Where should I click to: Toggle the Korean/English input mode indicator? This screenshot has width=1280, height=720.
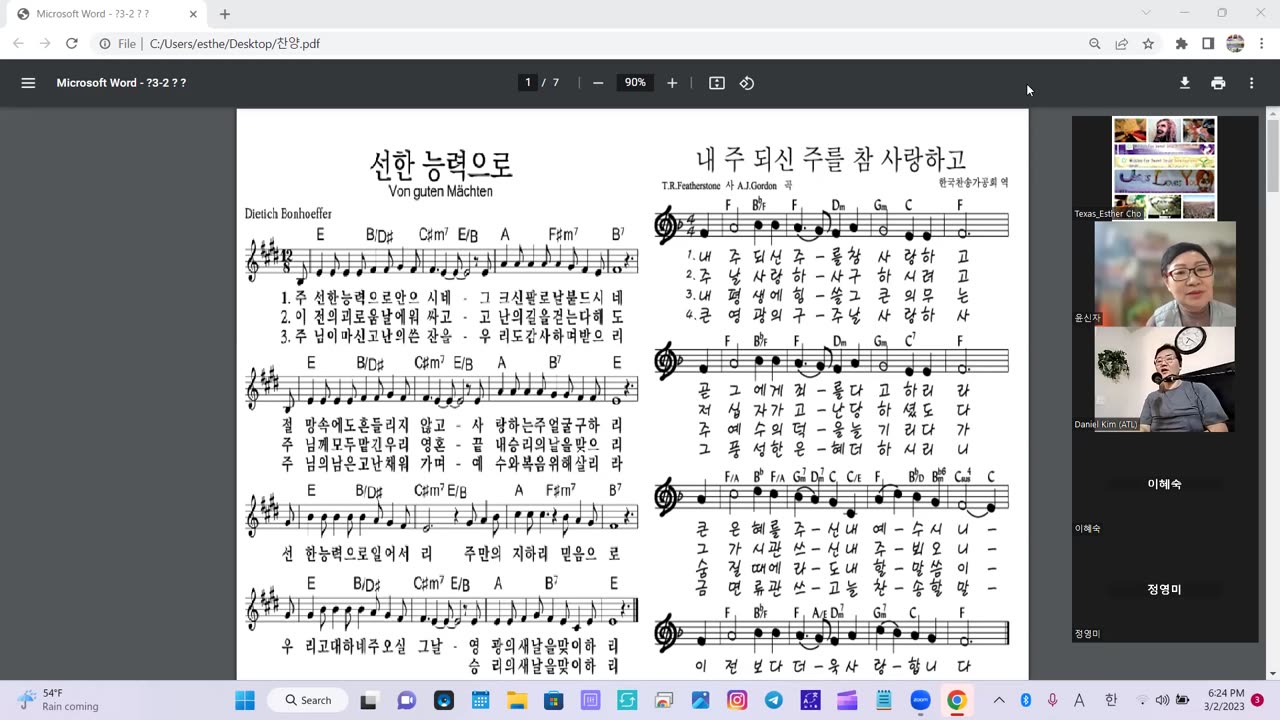coord(1111,700)
